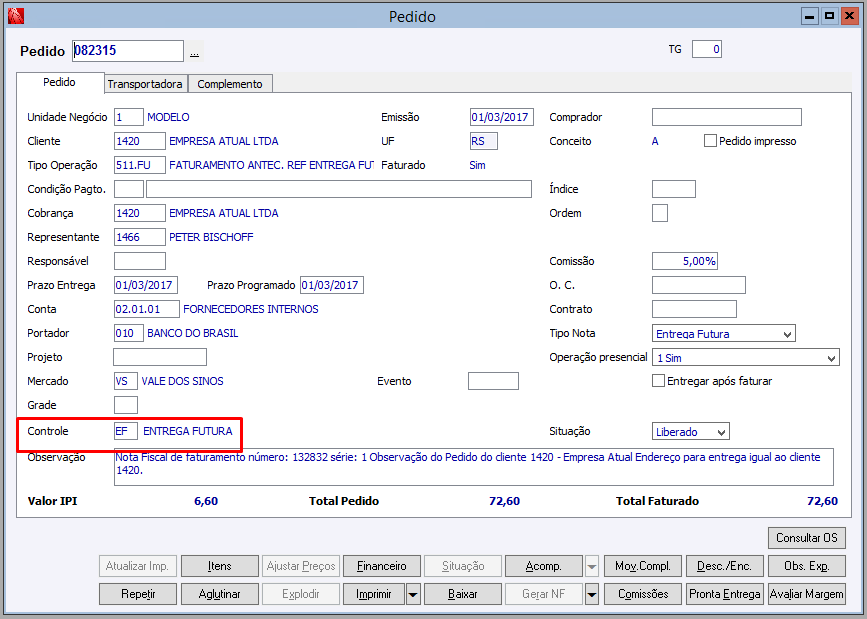Click the Emissão date field
The image size is (867, 619).
[x=502, y=117]
